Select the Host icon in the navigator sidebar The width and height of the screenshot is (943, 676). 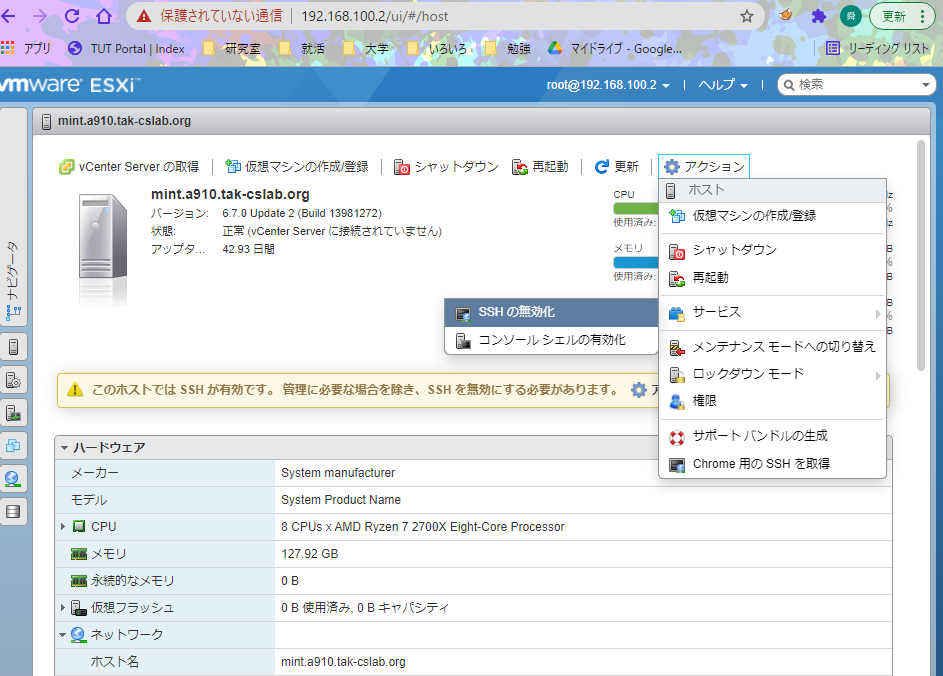13,346
